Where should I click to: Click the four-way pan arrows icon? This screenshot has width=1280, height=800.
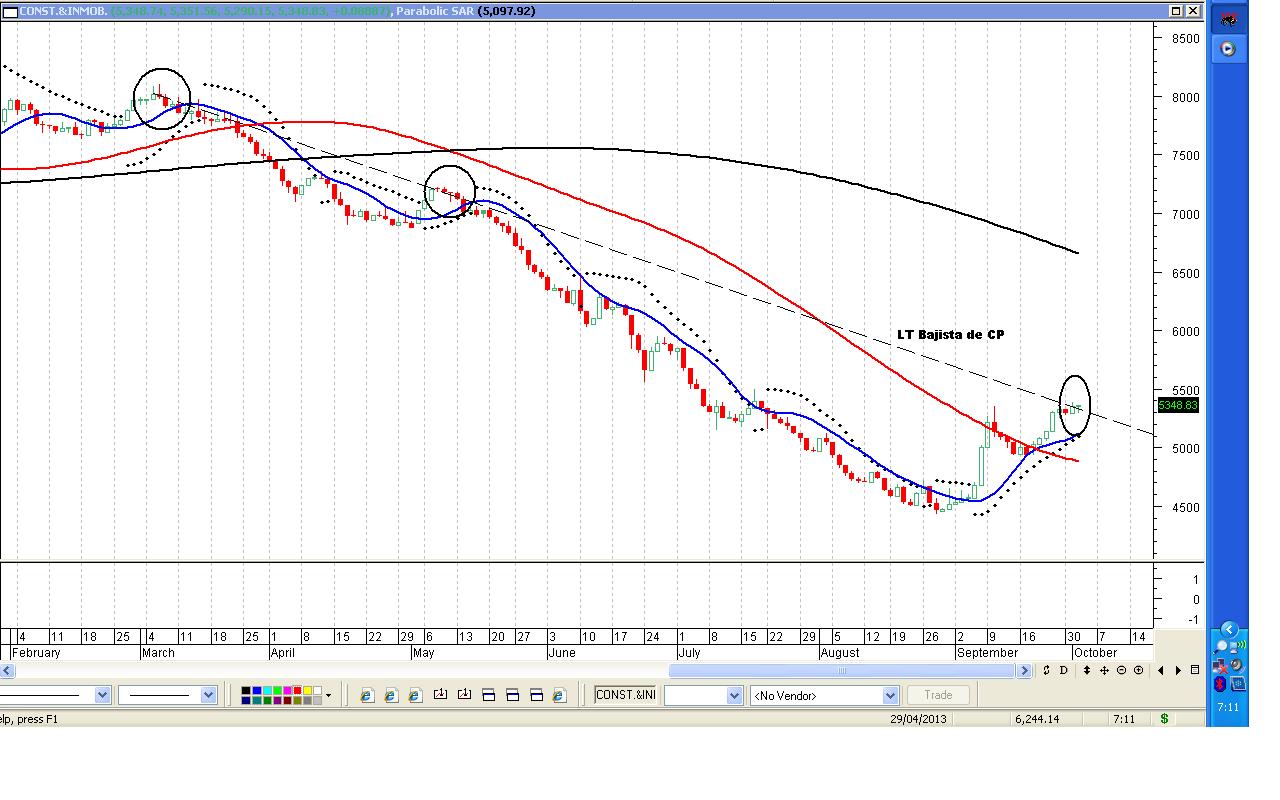[x=1104, y=671]
